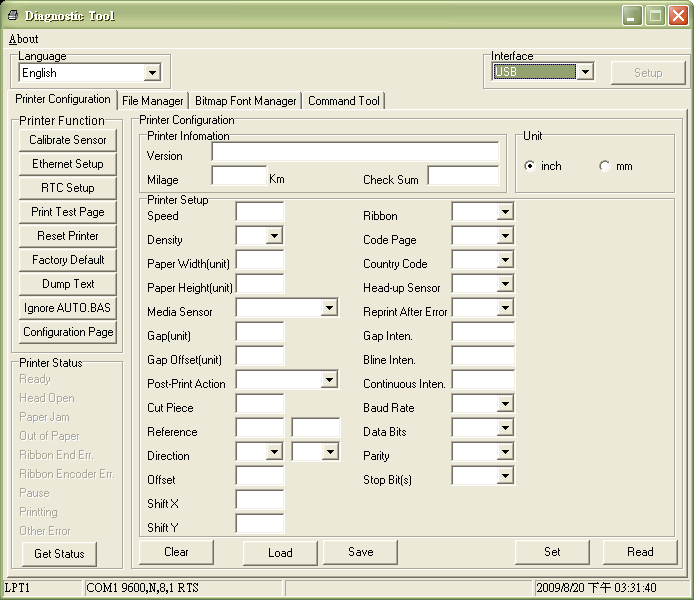Select the mm unit radio button
This screenshot has height=600, width=694.
pos(605,166)
